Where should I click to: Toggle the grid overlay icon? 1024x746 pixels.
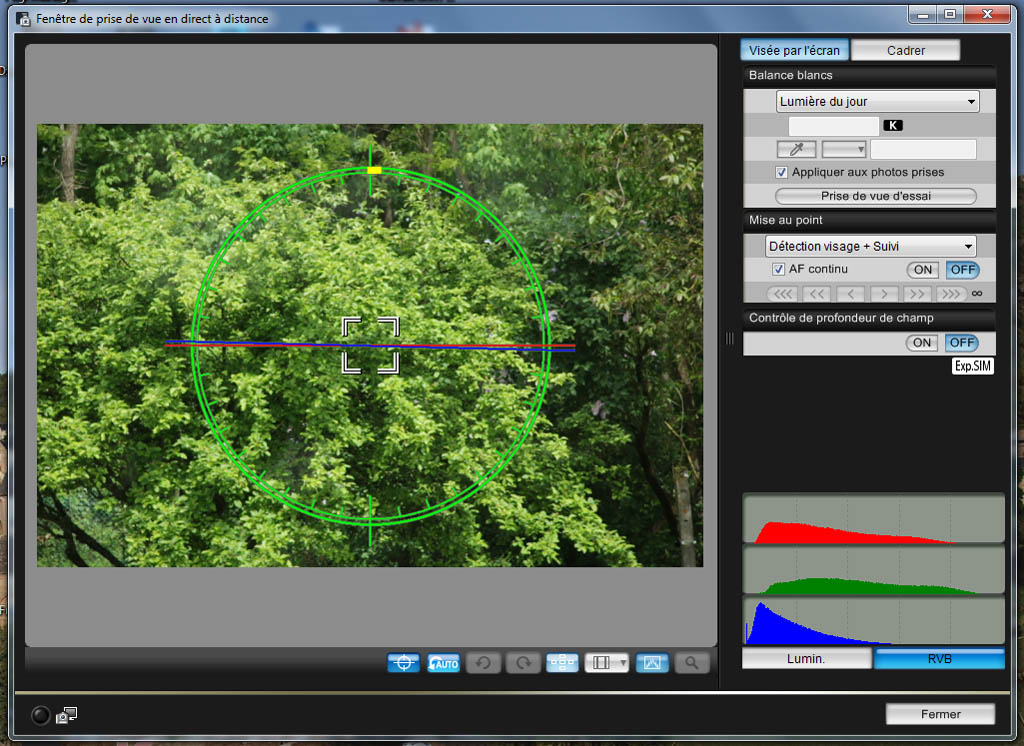click(x=563, y=663)
